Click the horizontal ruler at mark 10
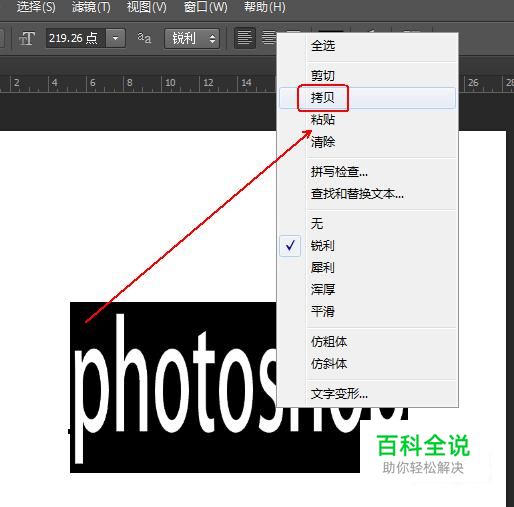The image size is (514, 507). [170, 83]
